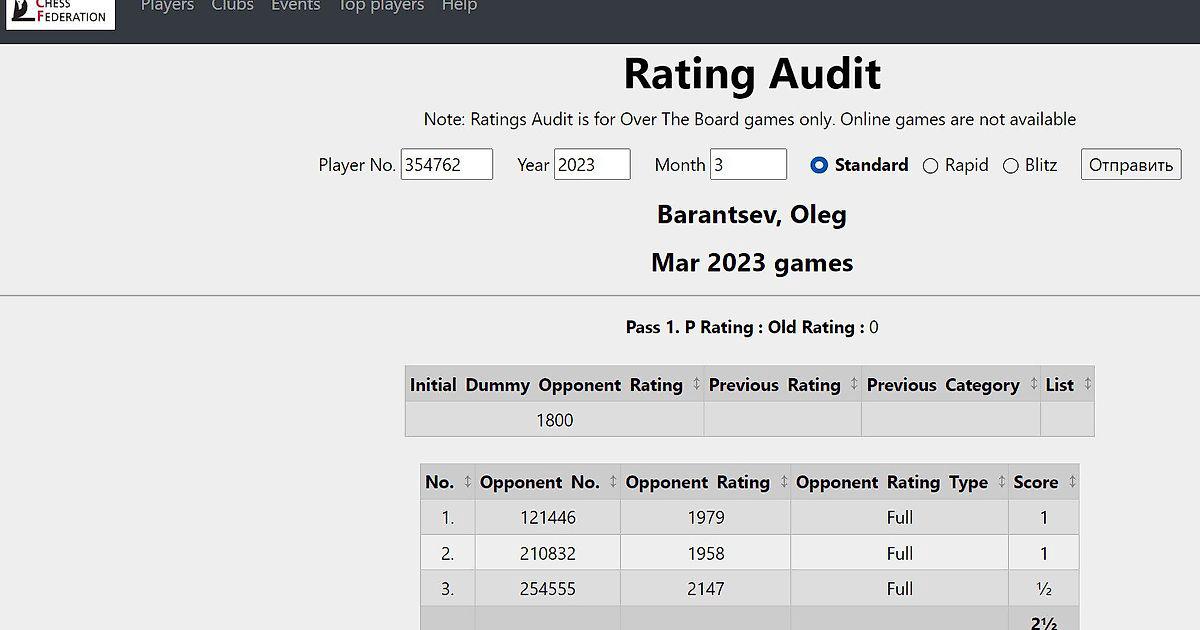Click the Mar 2023 games heading
The image size is (1200, 630).
(752, 263)
